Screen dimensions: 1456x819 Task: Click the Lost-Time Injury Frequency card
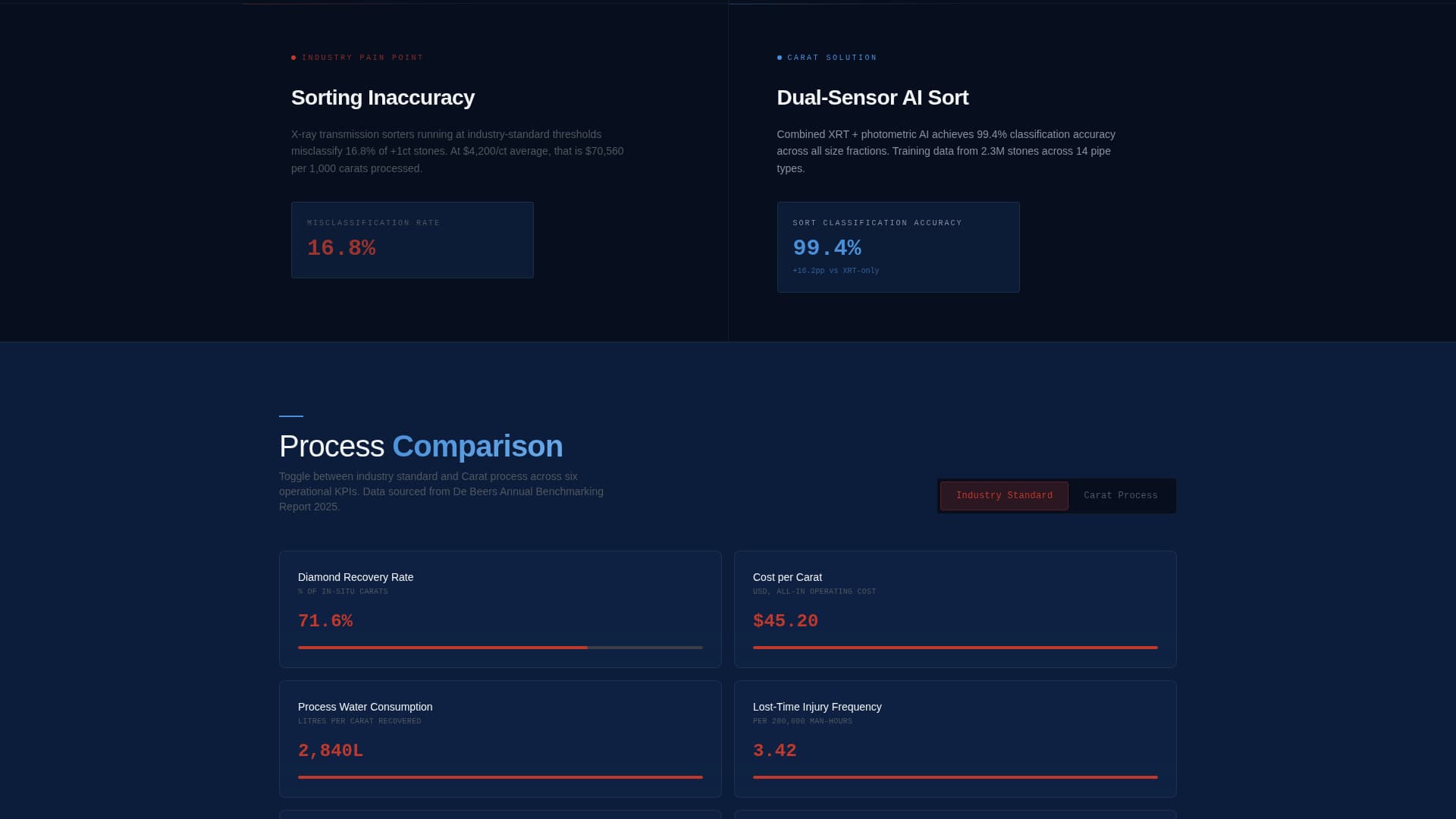point(955,738)
